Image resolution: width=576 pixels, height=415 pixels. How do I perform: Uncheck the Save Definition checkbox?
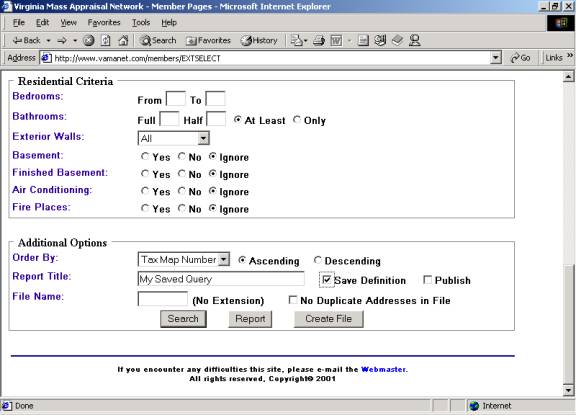326,280
